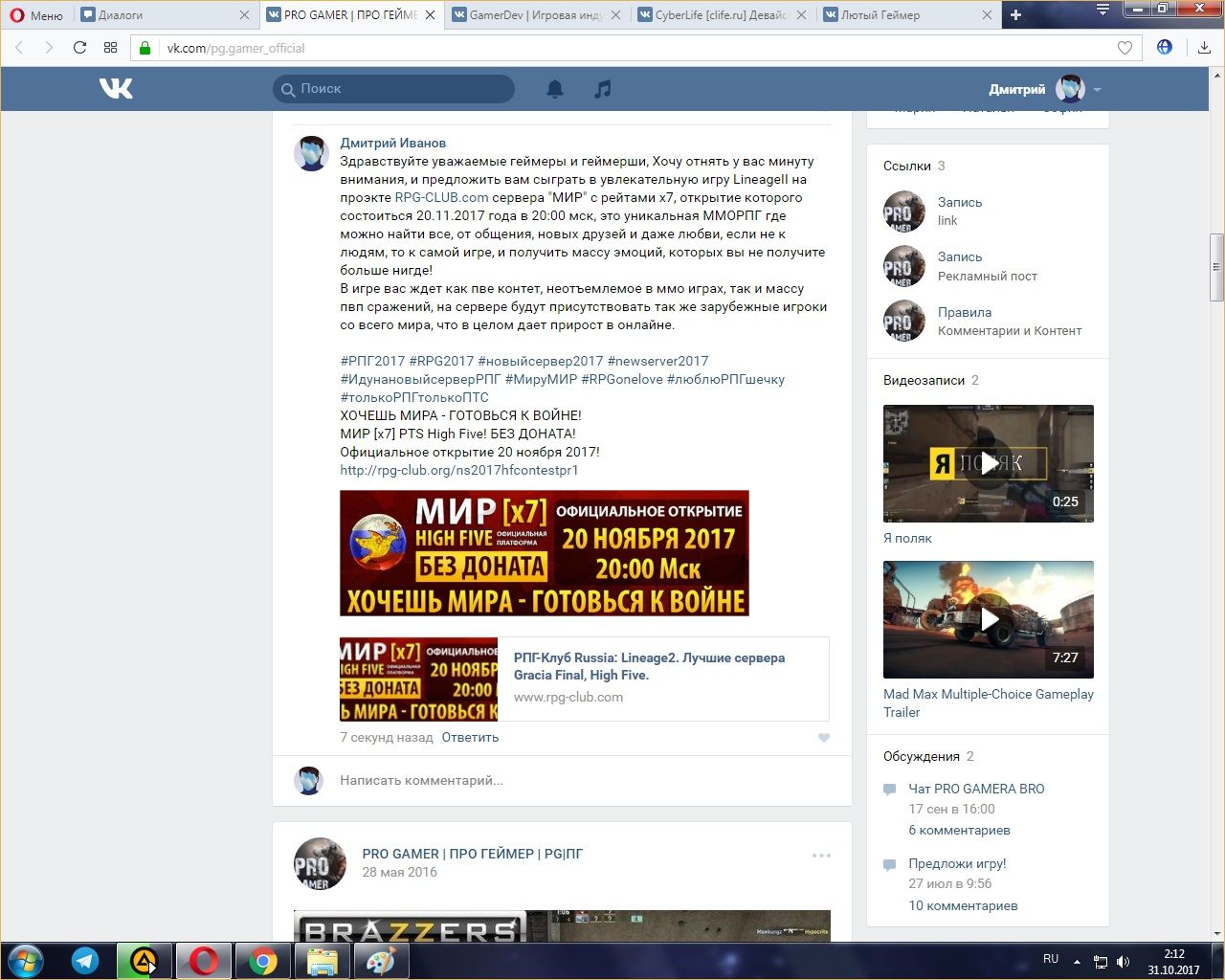Switch to the CyberLife tab
Image resolution: width=1225 pixels, height=980 pixels.
(x=723, y=15)
